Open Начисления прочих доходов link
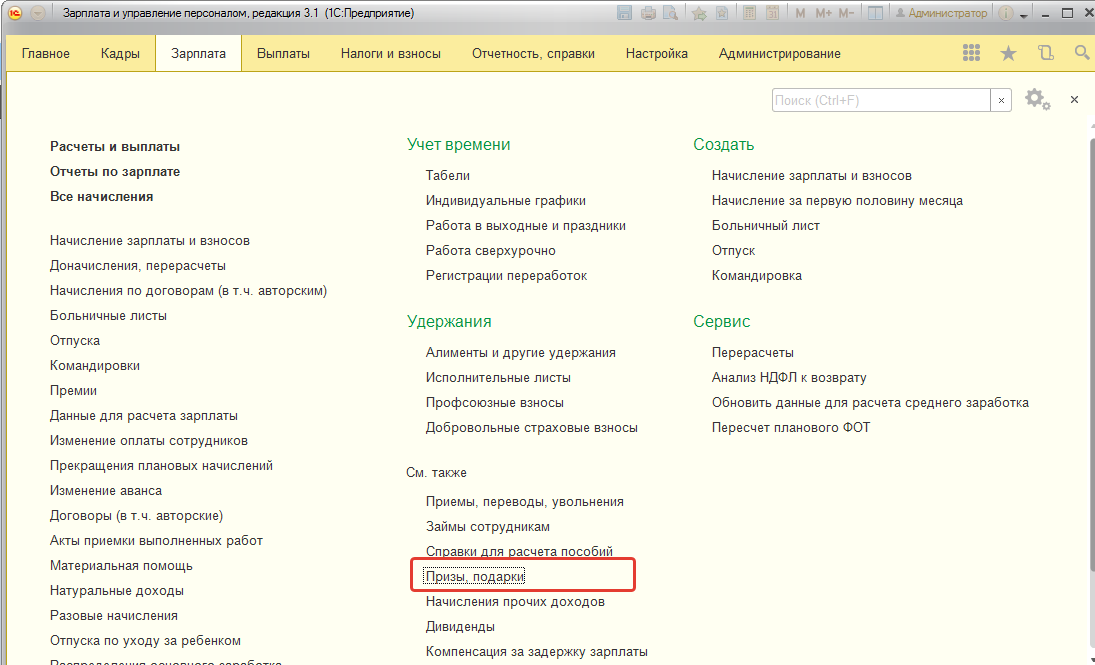This screenshot has height=665, width=1095. coord(515,601)
